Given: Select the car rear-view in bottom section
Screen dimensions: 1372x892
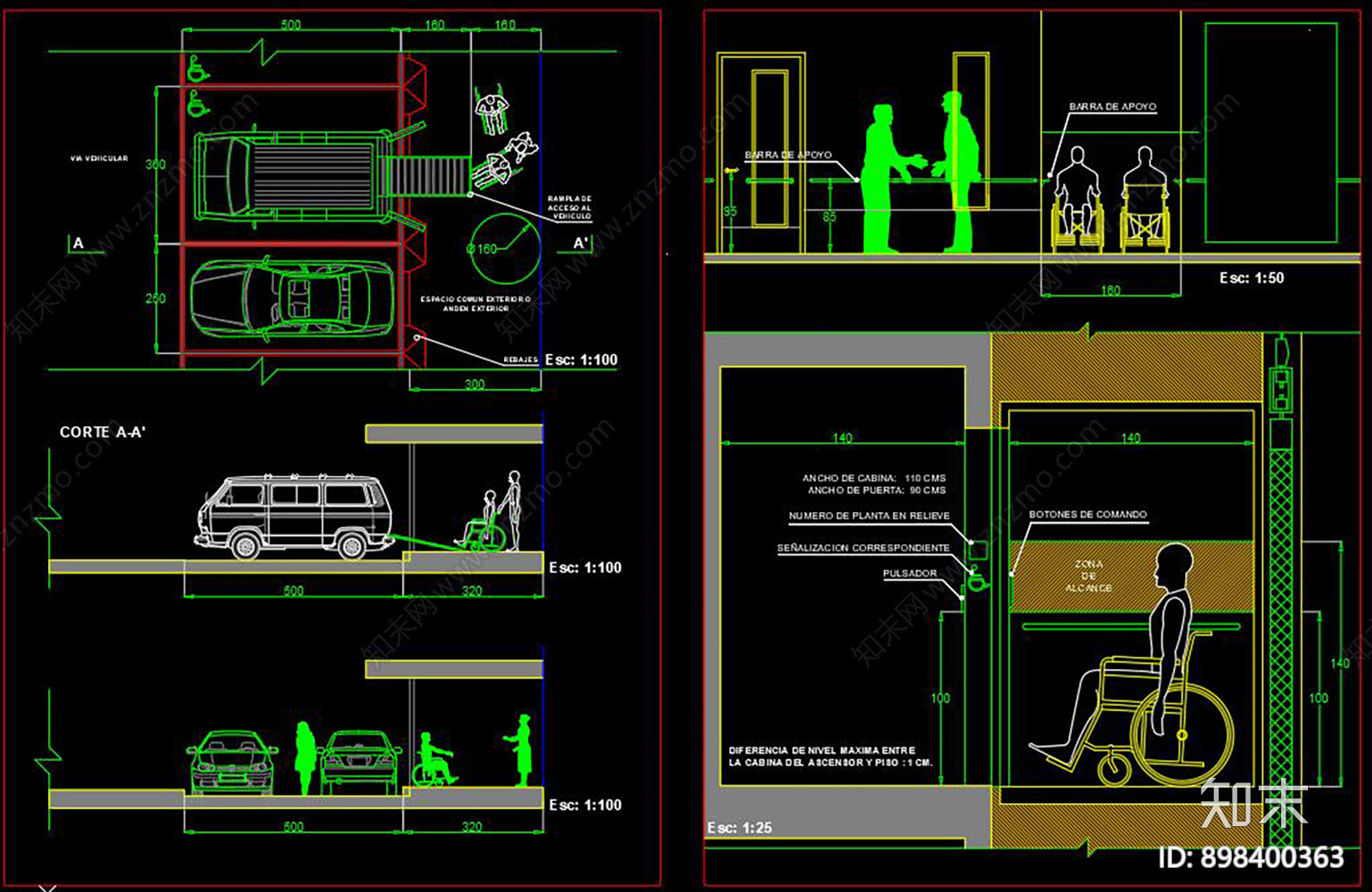Looking at the screenshot, I should pyautogui.click(x=360, y=763).
